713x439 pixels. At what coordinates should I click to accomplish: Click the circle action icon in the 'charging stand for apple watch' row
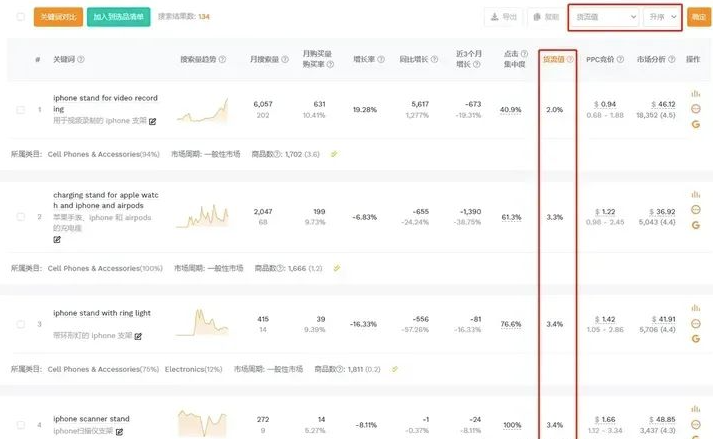695,209
